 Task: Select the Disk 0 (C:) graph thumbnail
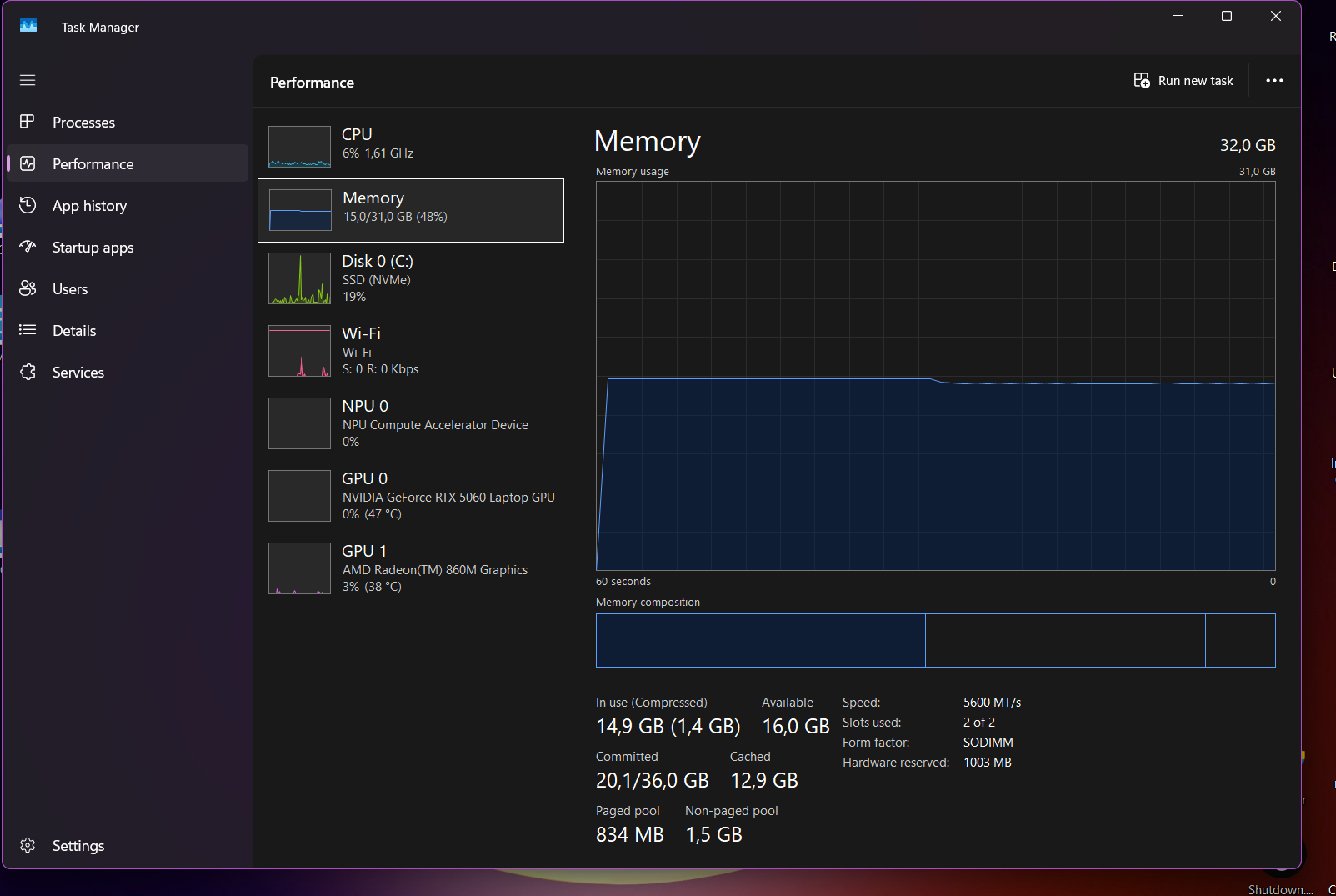click(x=299, y=278)
